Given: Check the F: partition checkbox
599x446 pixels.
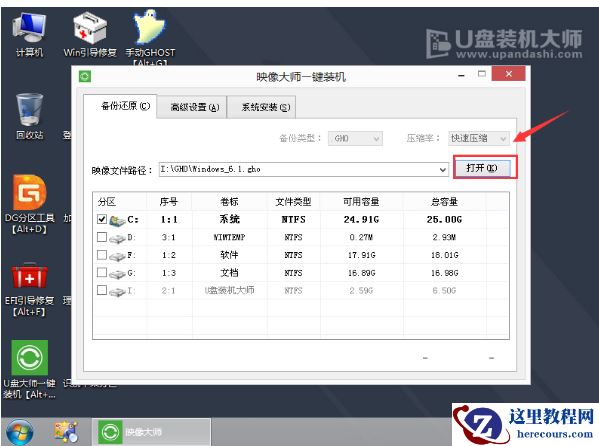Looking at the screenshot, I should tap(102, 255).
